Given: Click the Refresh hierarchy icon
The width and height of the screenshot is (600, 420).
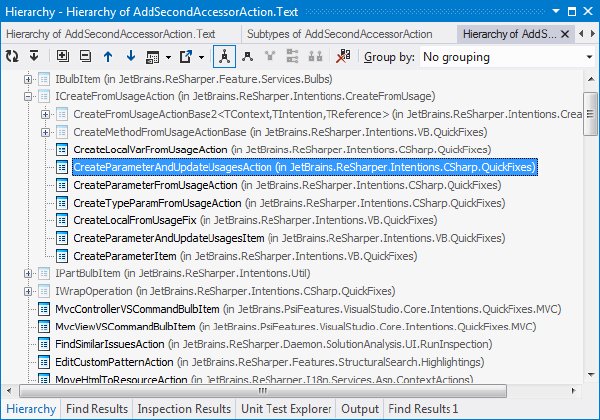Looking at the screenshot, I should click(x=12, y=57).
